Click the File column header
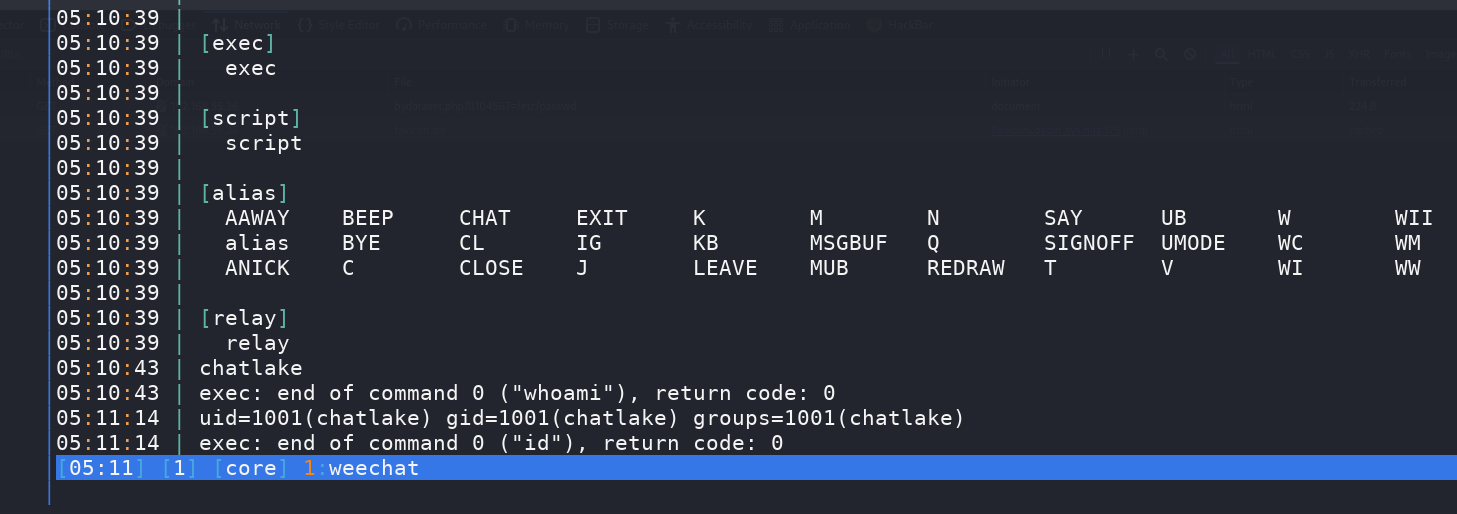The width and height of the screenshot is (1457, 514). coord(402,82)
